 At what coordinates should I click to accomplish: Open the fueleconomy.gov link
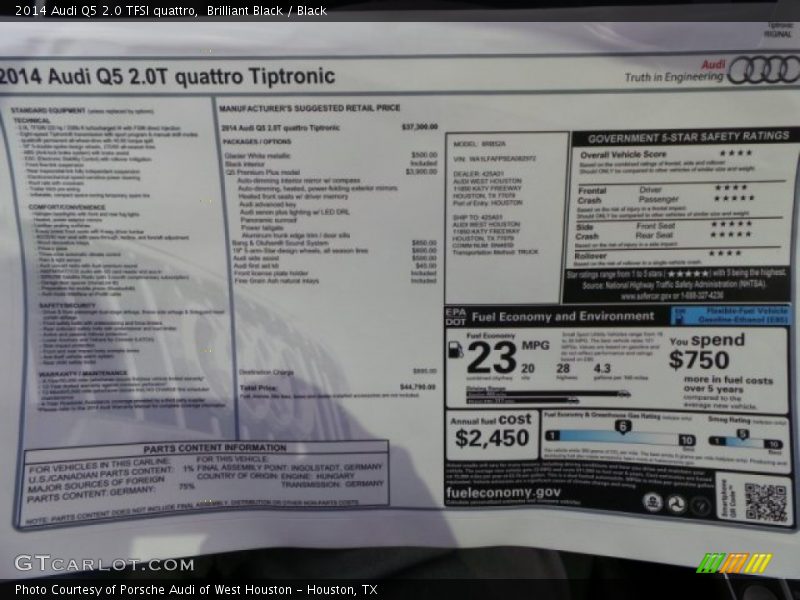503,492
